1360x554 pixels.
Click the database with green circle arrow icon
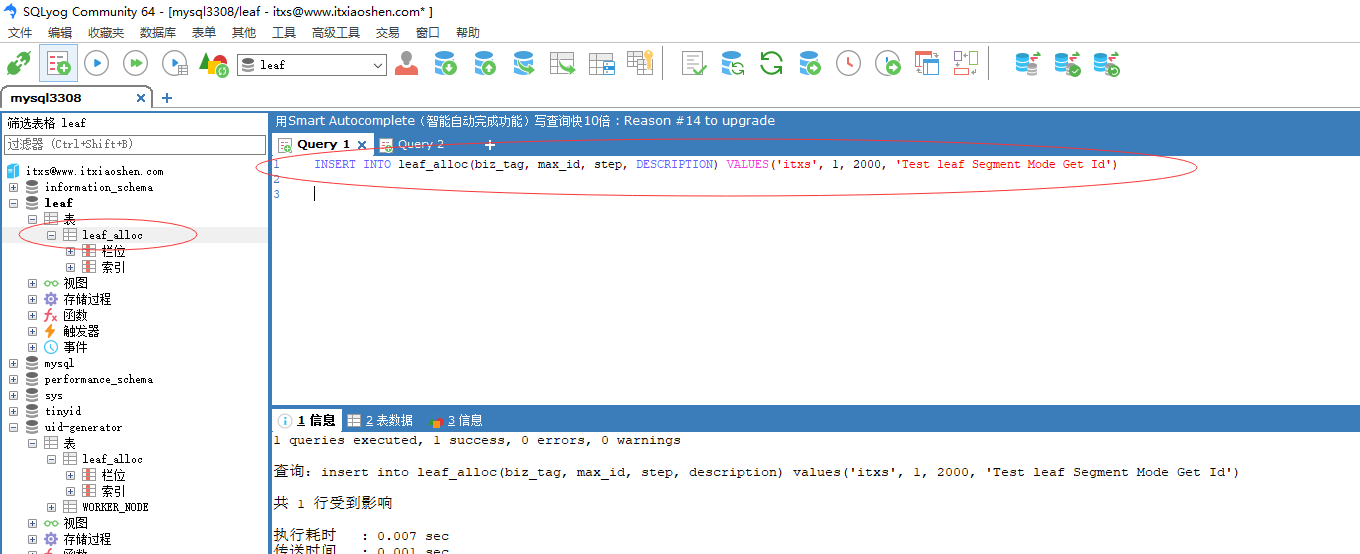pos(810,64)
